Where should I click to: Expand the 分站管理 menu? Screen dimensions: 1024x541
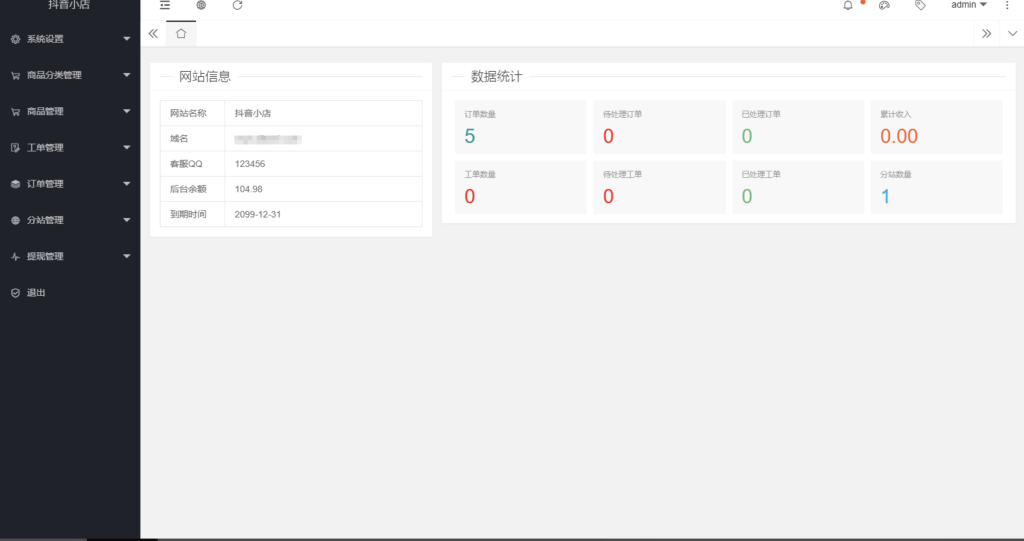[x=70, y=220]
